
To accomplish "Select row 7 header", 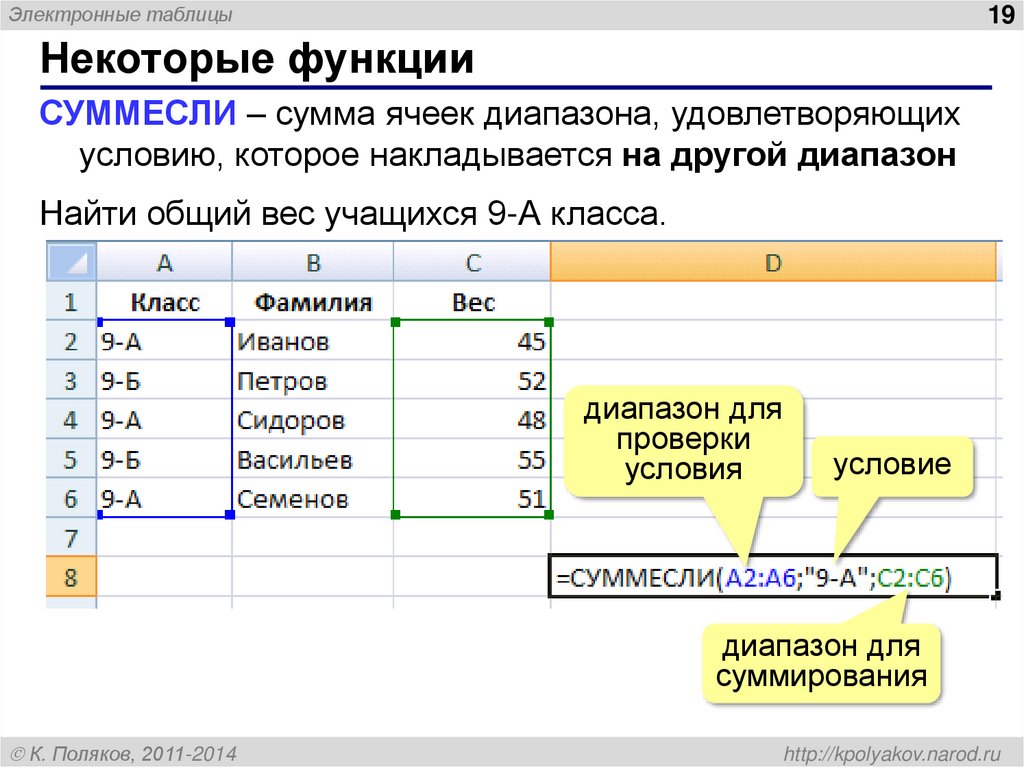I will (x=71, y=537).
